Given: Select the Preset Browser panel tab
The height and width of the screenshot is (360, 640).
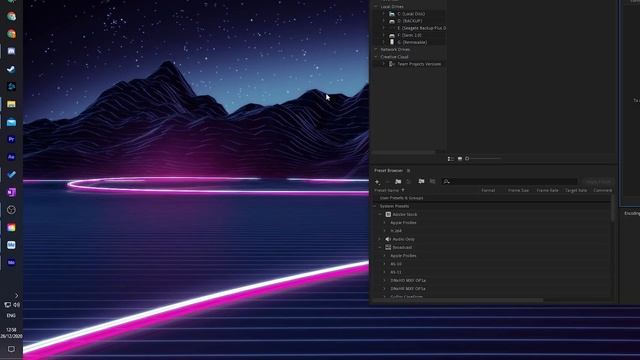Looking at the screenshot, I should coord(389,171).
